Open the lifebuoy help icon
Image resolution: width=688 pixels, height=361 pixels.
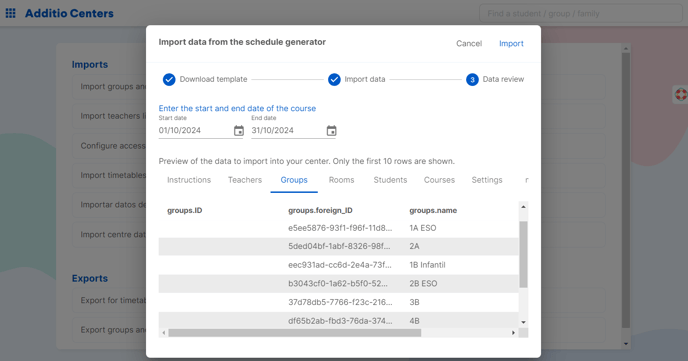coord(681,94)
